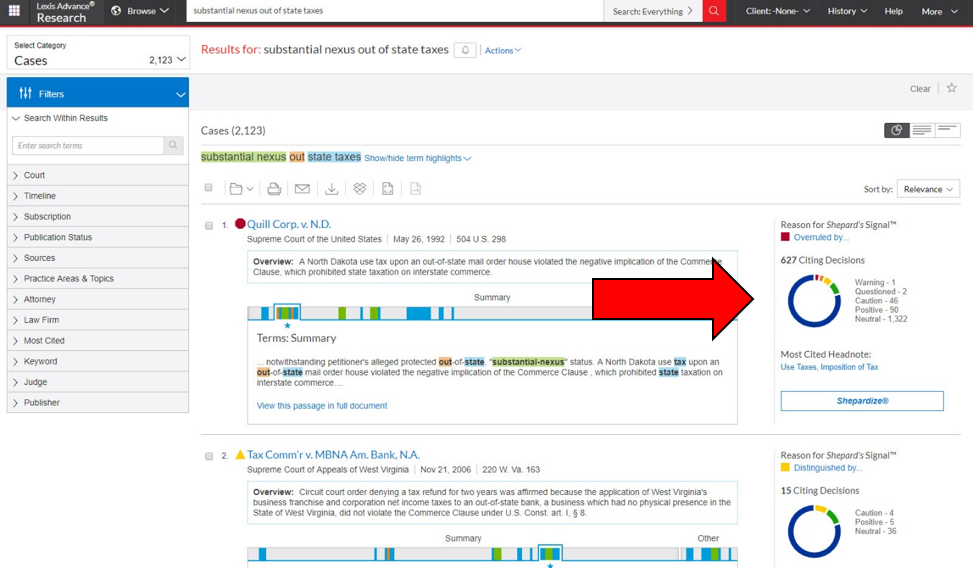The image size is (973, 568).
Task: Click the alert bell icon beside results title
Action: coord(465,50)
